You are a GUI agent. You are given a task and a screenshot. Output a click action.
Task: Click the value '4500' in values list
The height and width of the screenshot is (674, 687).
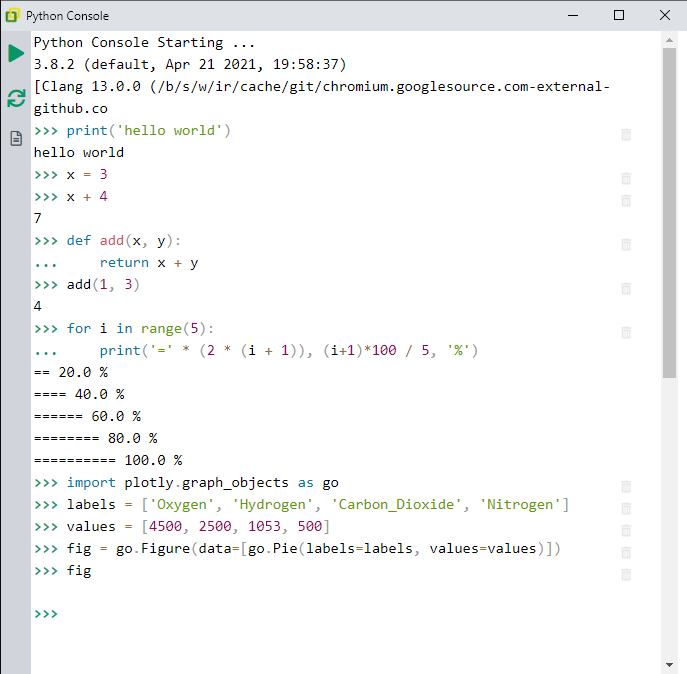click(165, 526)
